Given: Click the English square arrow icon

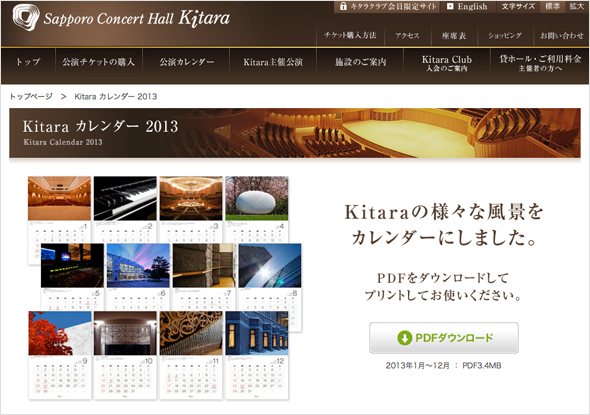Looking at the screenshot, I should [450, 6].
